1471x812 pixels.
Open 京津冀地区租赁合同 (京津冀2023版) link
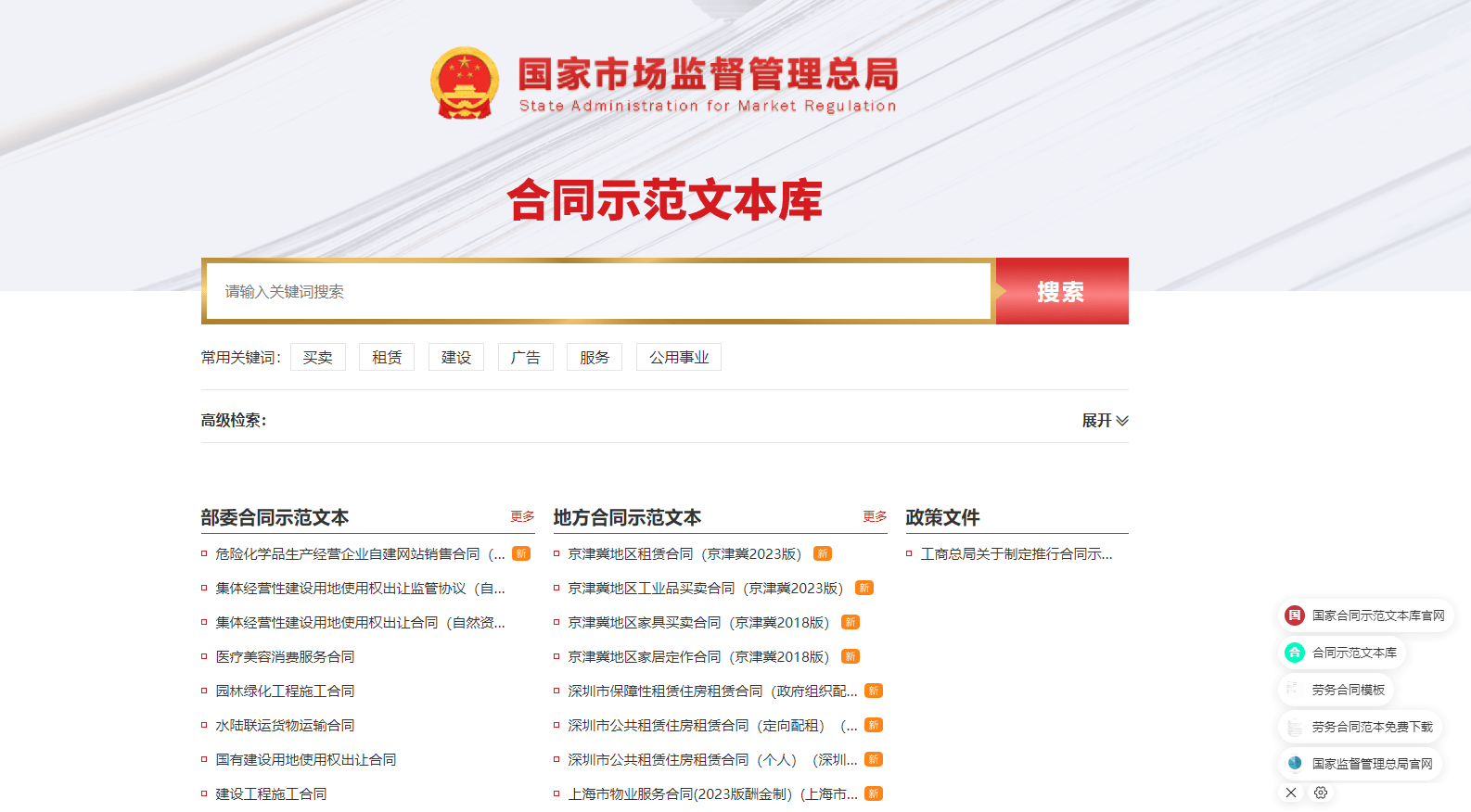684,553
